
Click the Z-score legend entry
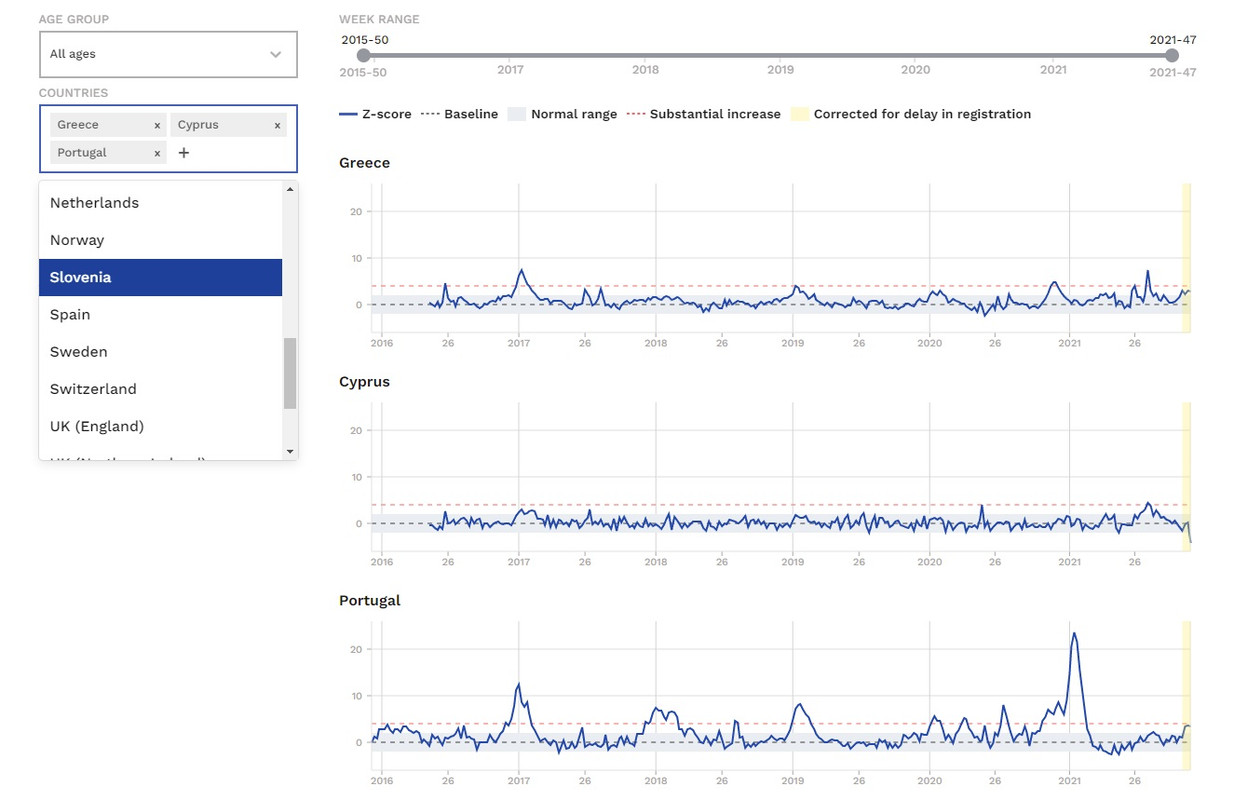coord(375,114)
